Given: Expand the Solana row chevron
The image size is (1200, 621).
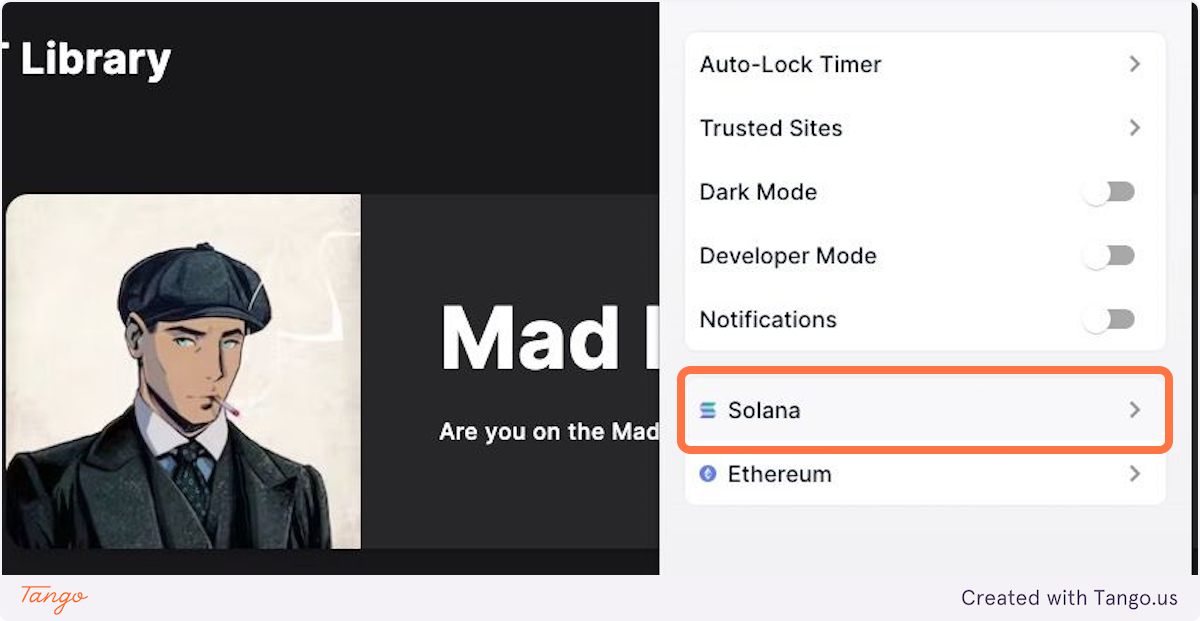Looking at the screenshot, I should [1134, 410].
